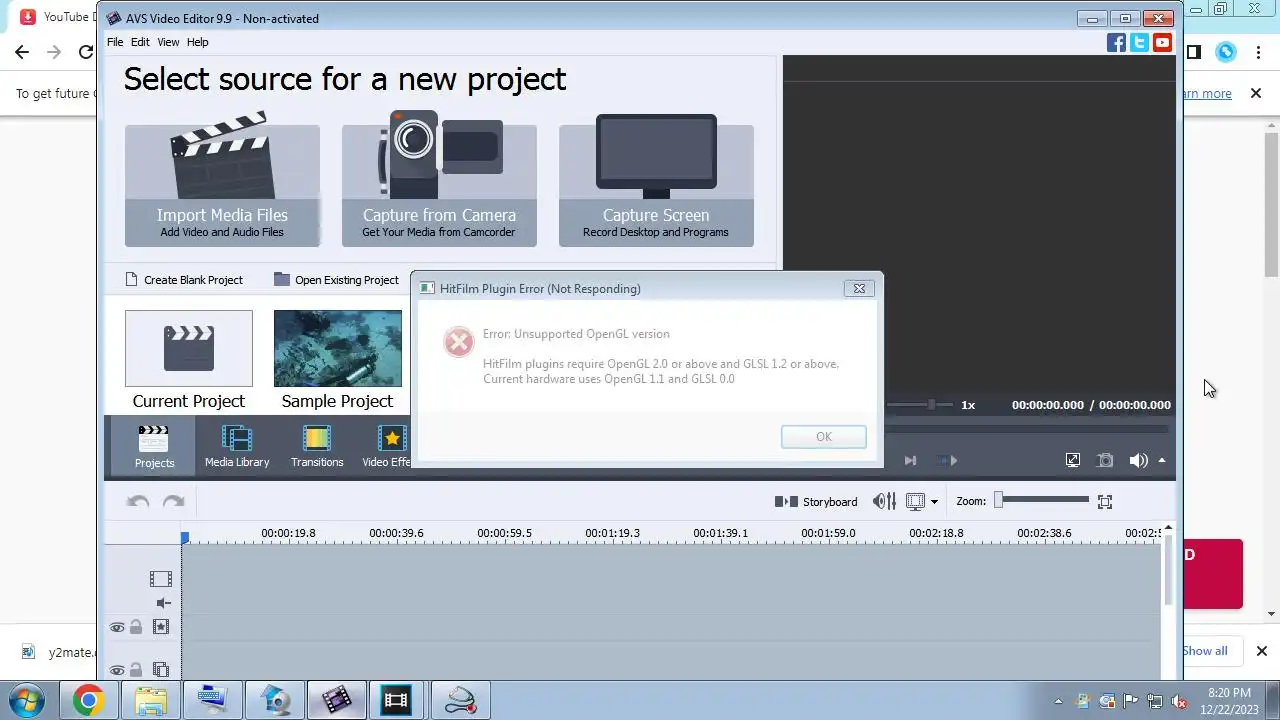Choose Capture Screen source
Viewport: 1280px width, 720px height.
pos(656,180)
